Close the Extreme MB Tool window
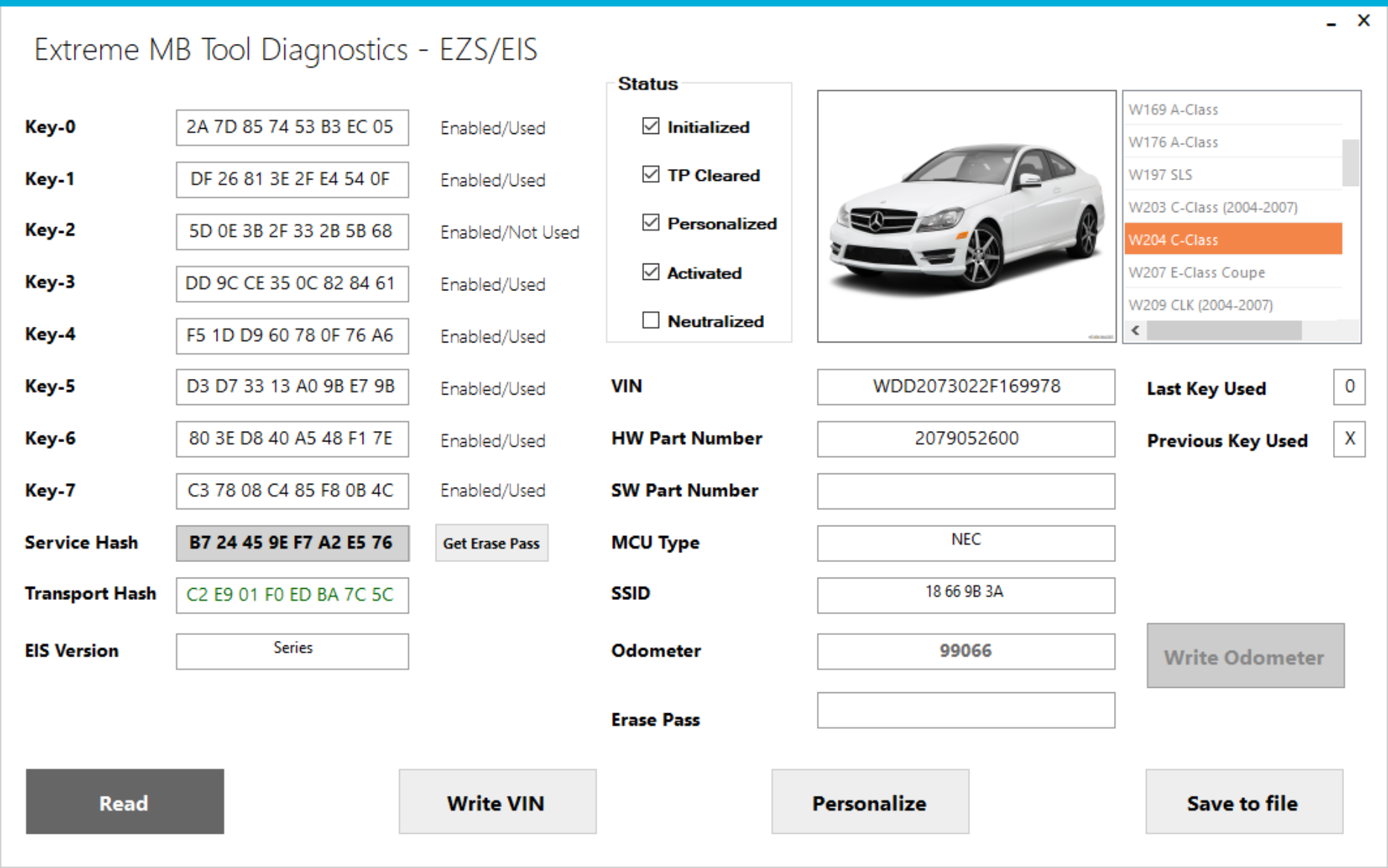The width and height of the screenshot is (1388, 868). (1363, 21)
